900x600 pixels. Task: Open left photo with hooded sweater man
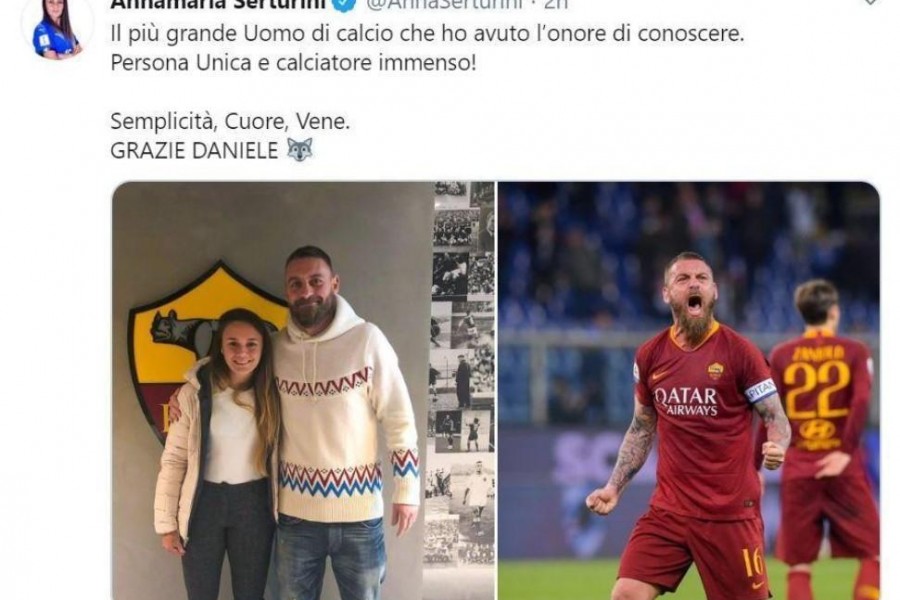click(302, 390)
